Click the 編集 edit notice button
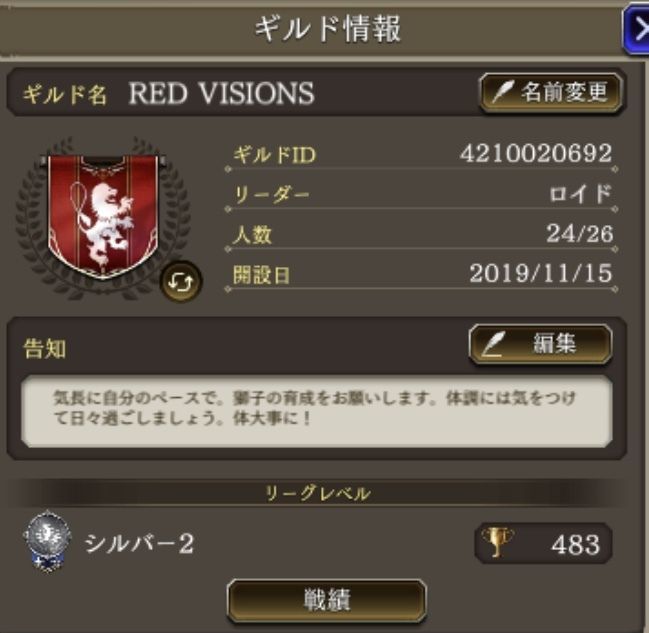 540,344
